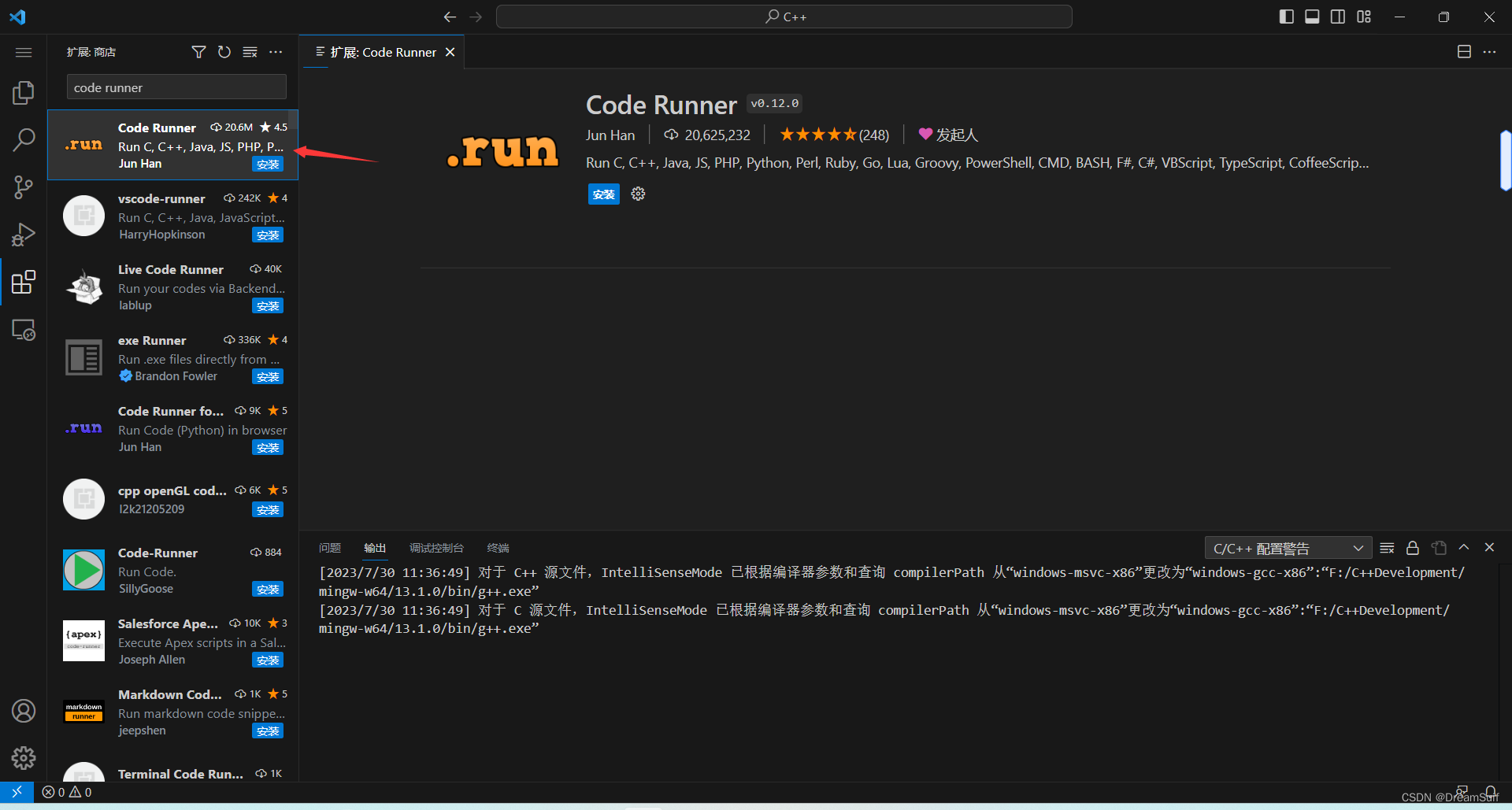Open the hamburger application menu
Image resolution: width=1512 pixels, height=810 pixels.
tap(24, 52)
